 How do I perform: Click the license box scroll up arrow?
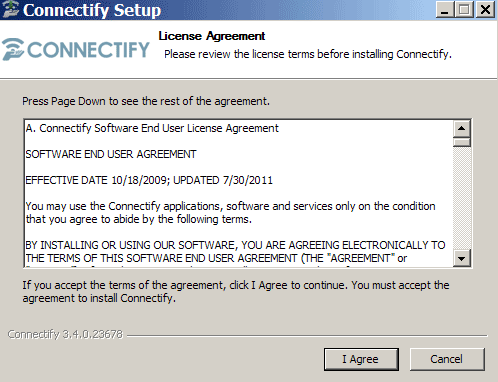(x=462, y=129)
